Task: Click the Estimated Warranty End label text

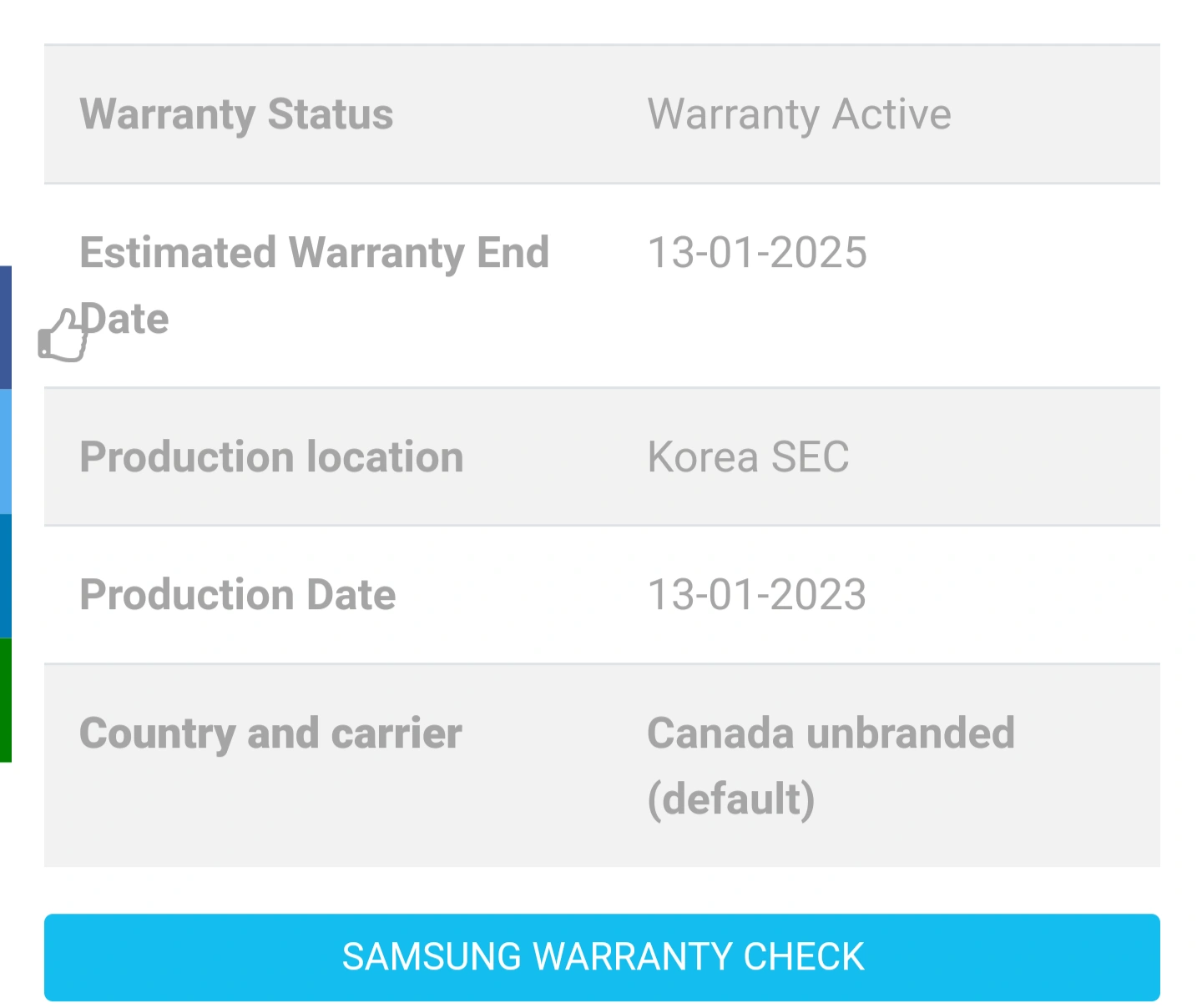Action: 314,252
